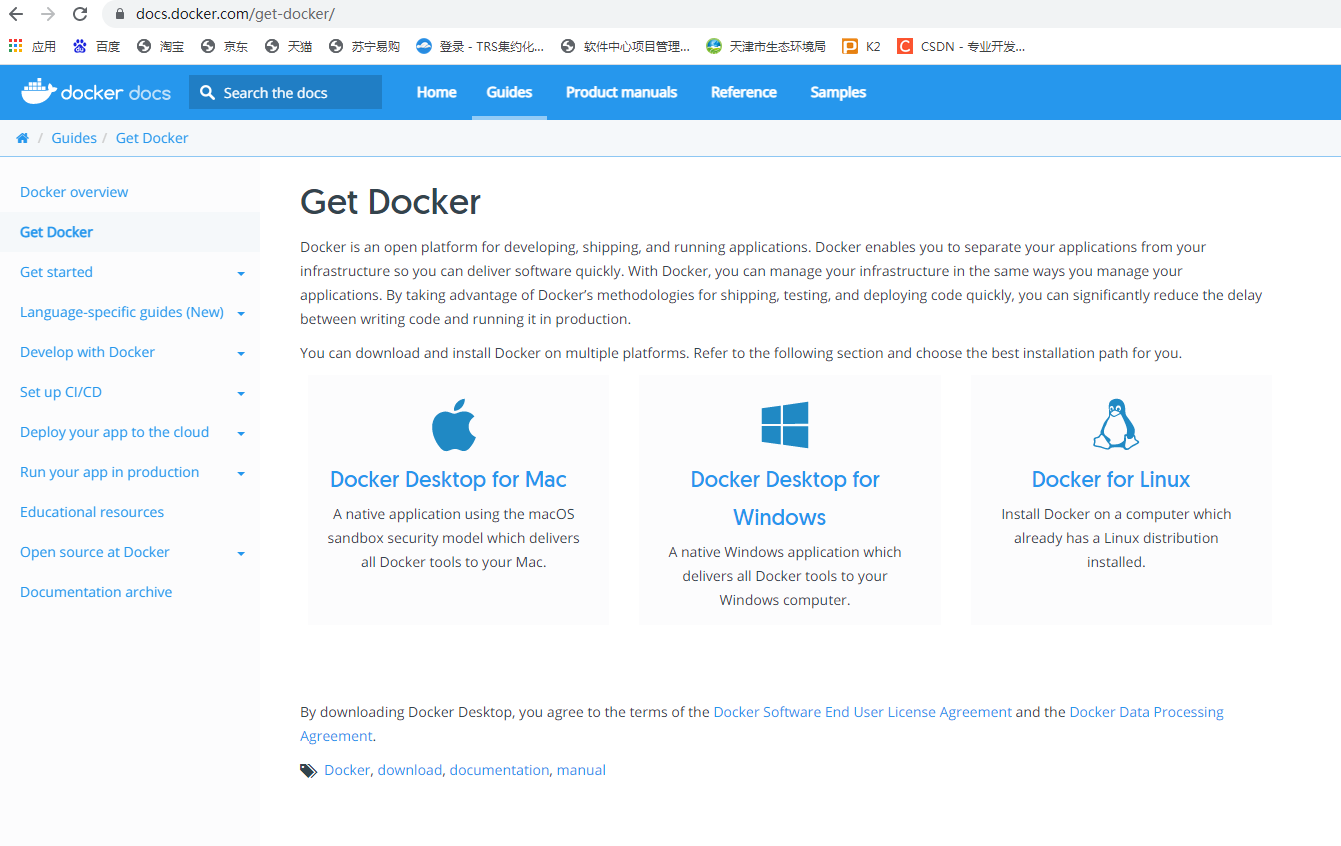This screenshot has height=846, width=1341.
Task: Click the browser forward arrow
Action: point(48,14)
